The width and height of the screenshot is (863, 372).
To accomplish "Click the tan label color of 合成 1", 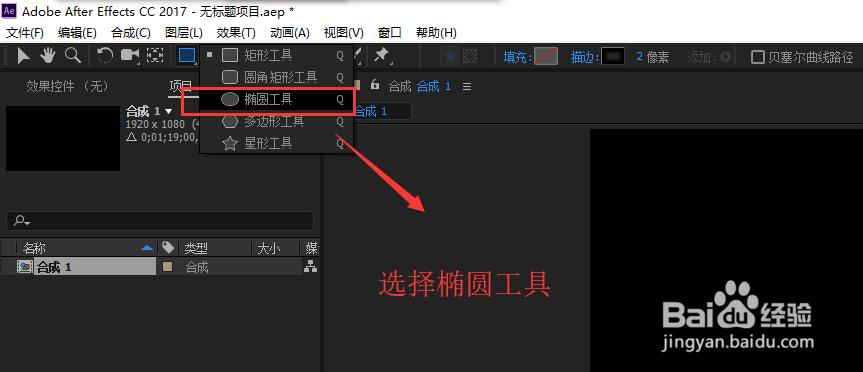I will 168,267.
